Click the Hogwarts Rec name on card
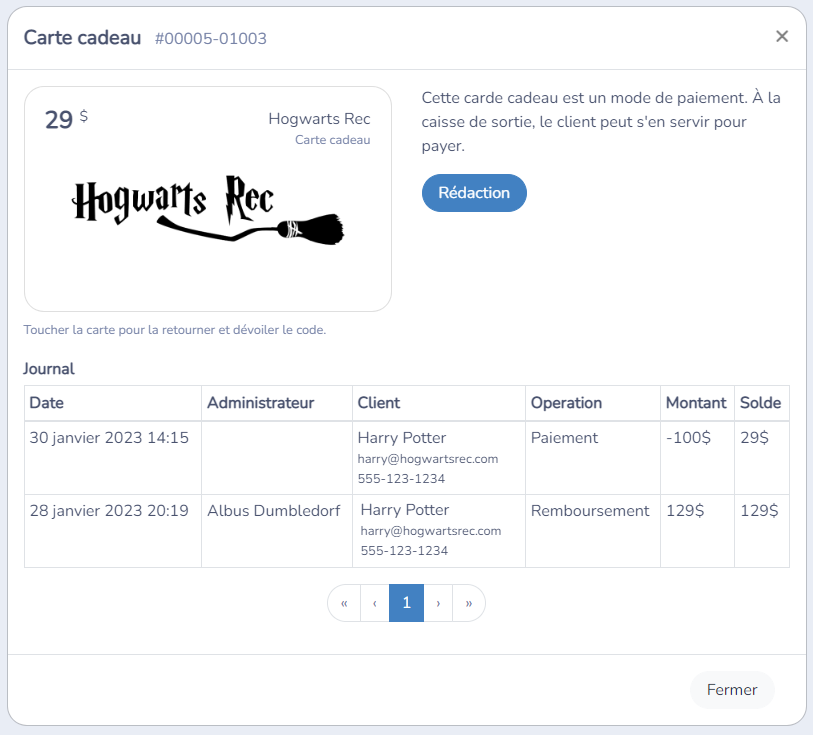The width and height of the screenshot is (813, 735). (319, 119)
